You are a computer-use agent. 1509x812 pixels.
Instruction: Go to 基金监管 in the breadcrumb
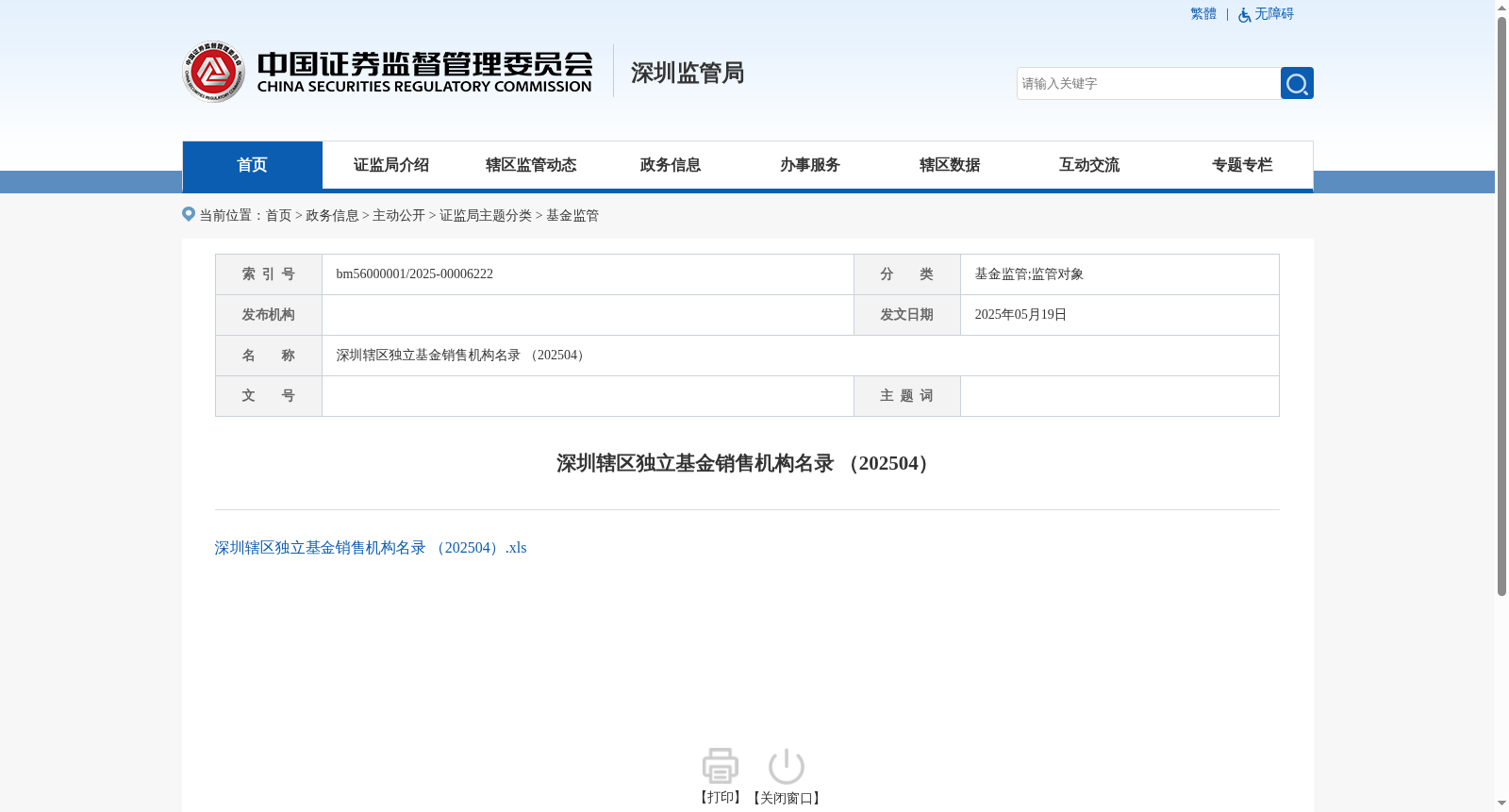(x=572, y=216)
